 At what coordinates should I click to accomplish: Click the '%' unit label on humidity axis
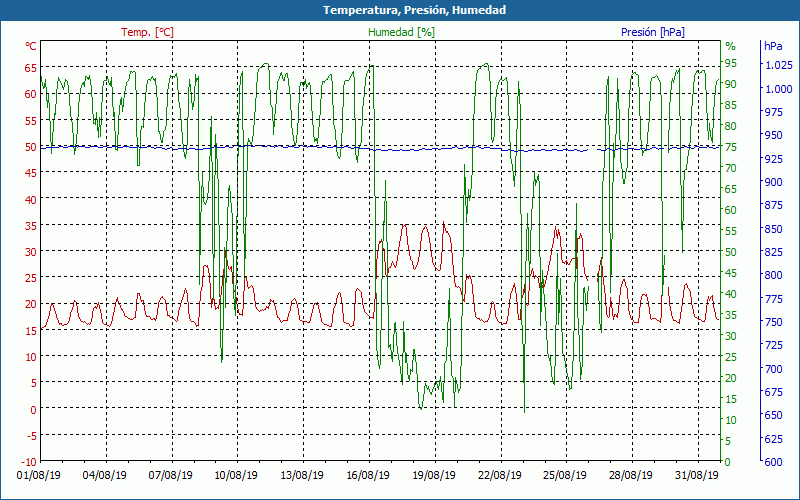731,46
